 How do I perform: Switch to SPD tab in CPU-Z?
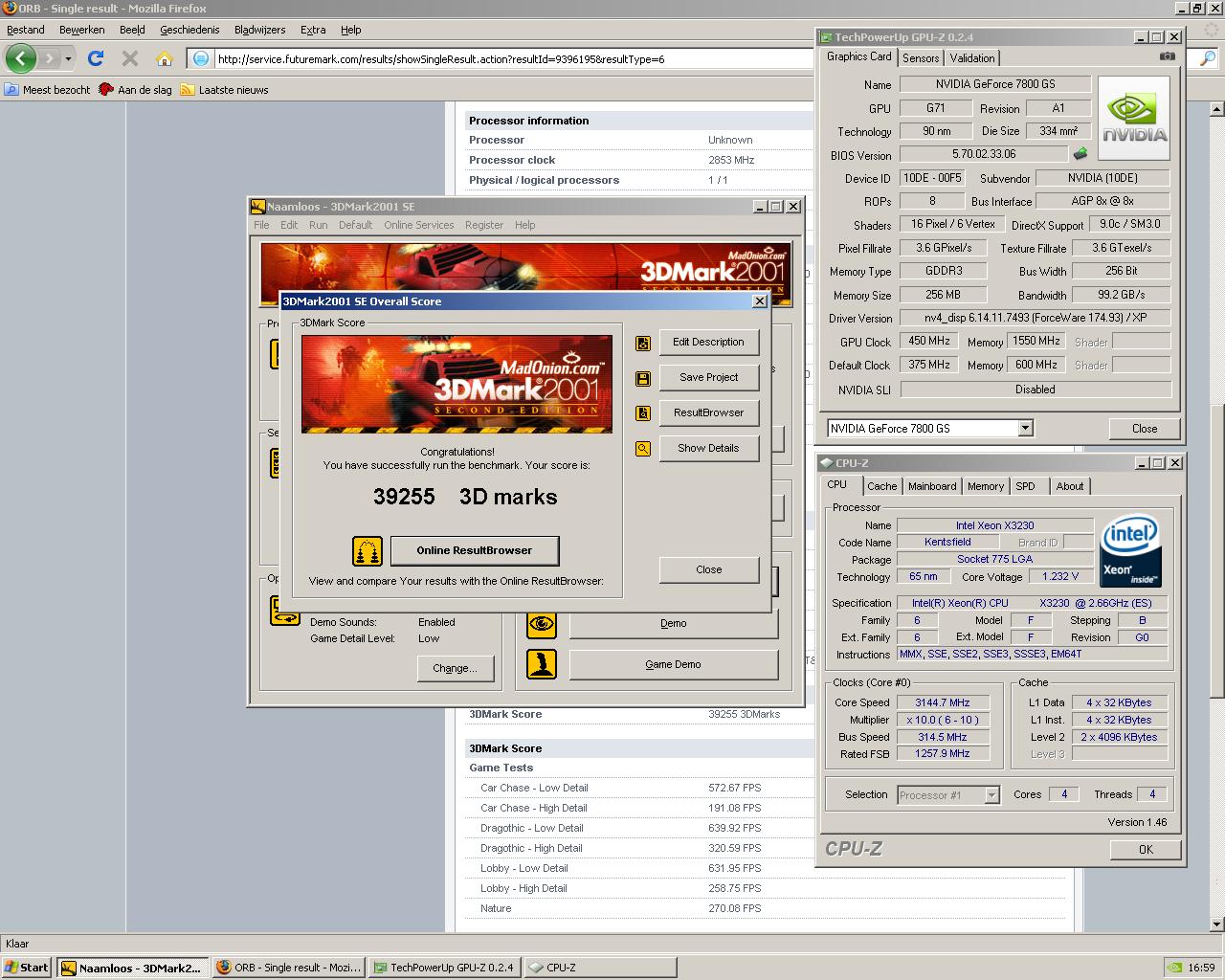click(x=1026, y=486)
